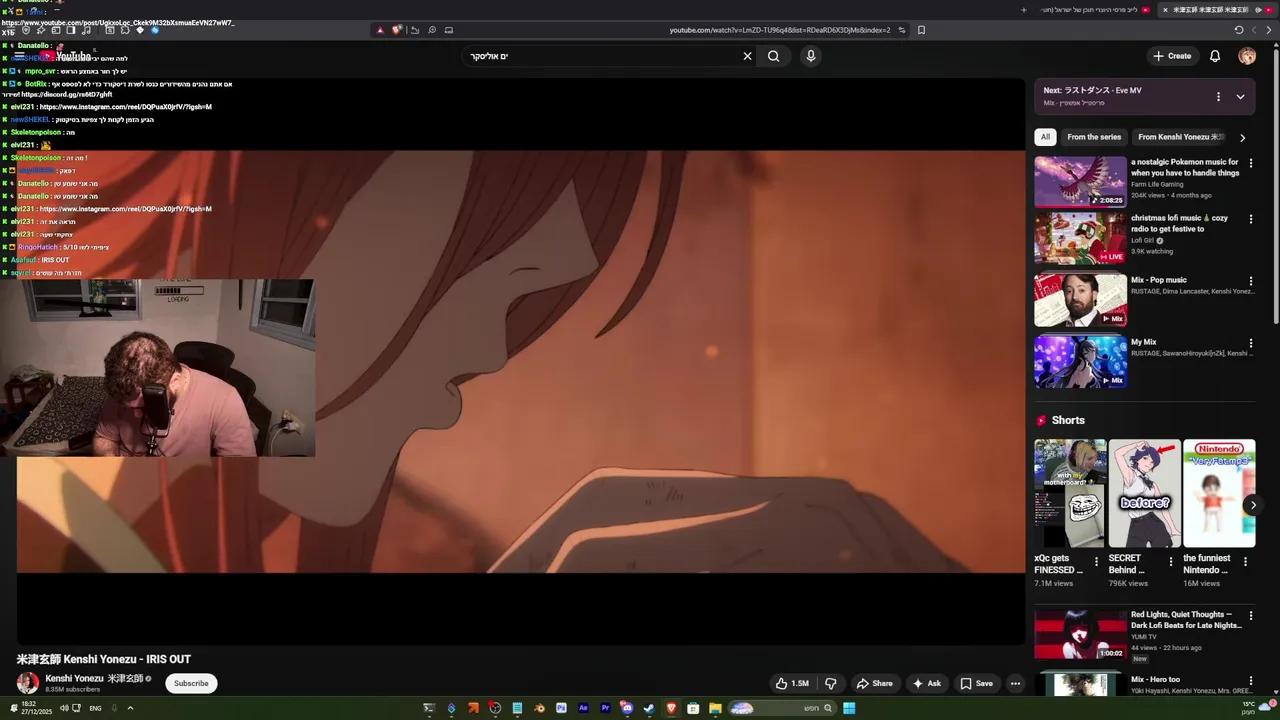Viewport: 1280px width, 720px height.
Task: Like the IRIS OUT video
Action: point(792,683)
